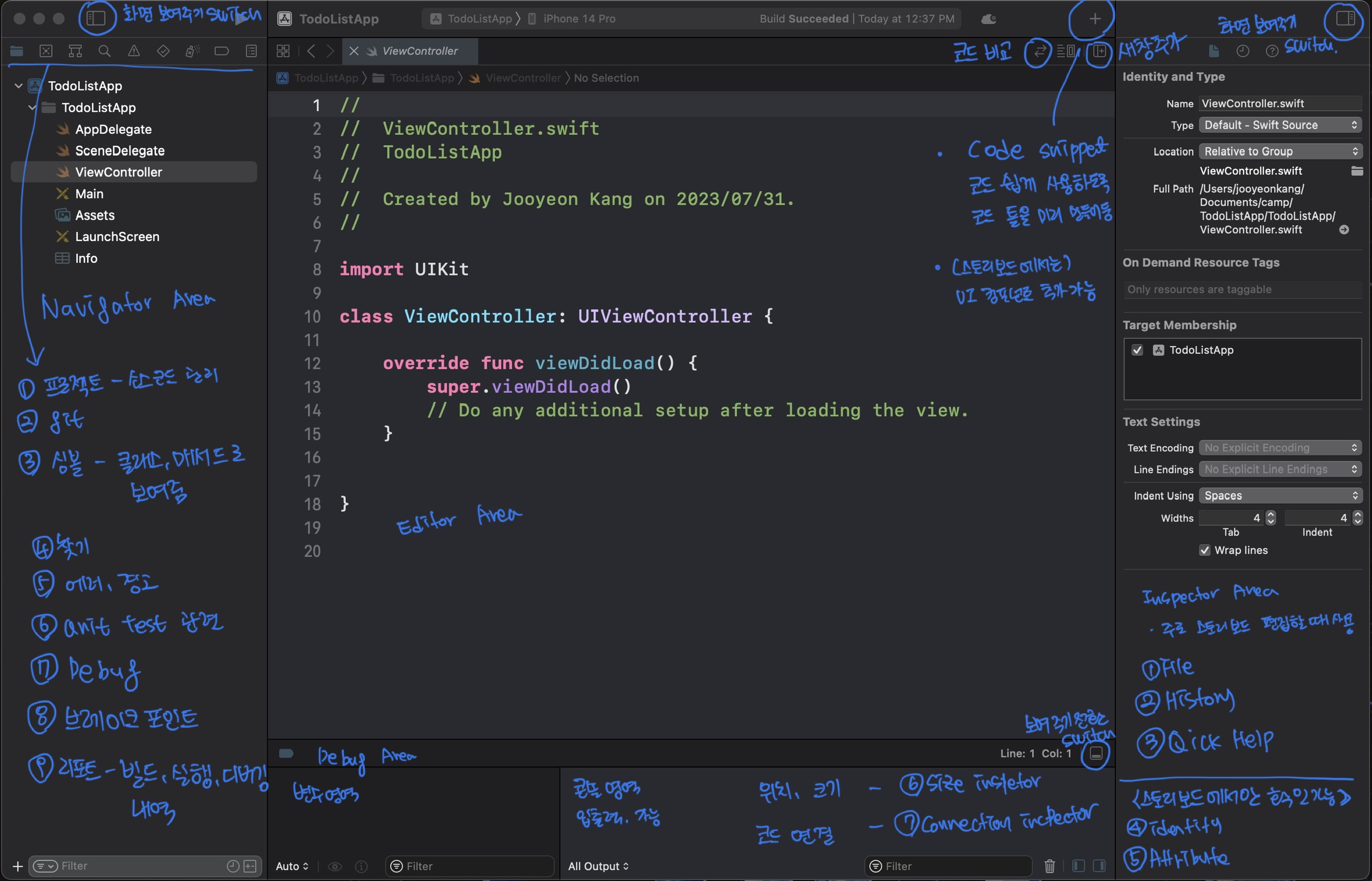Image resolution: width=1372 pixels, height=881 pixels.
Task: Add new file with navigator plus
Action: pos(17,866)
